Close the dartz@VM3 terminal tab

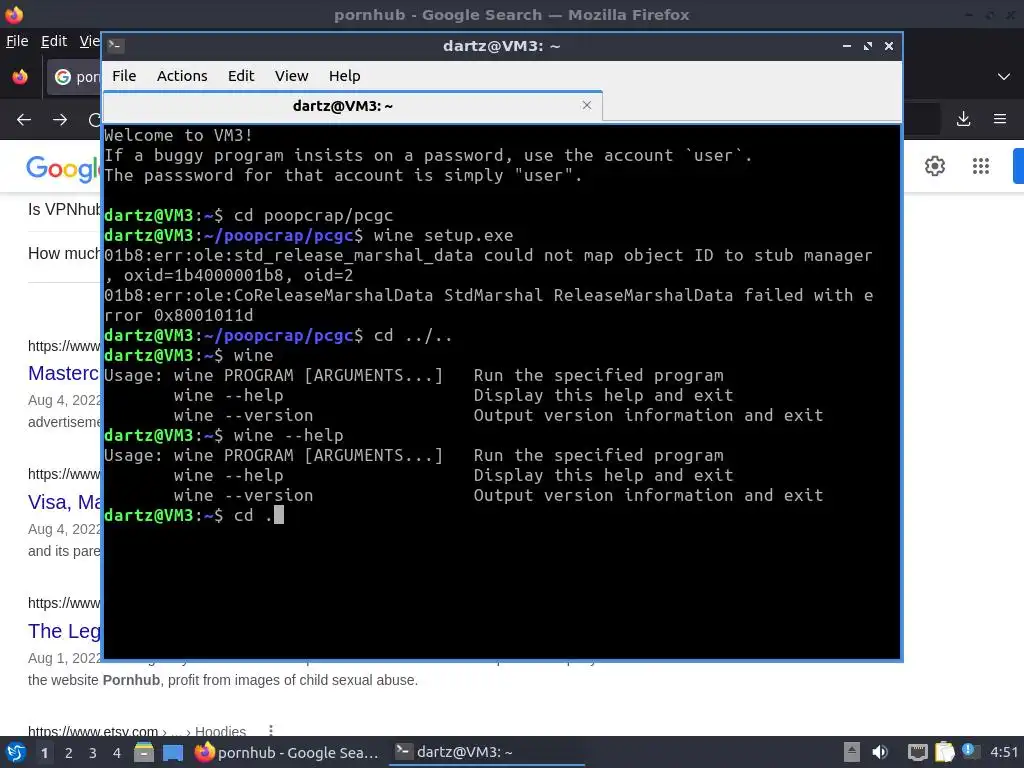pos(586,105)
